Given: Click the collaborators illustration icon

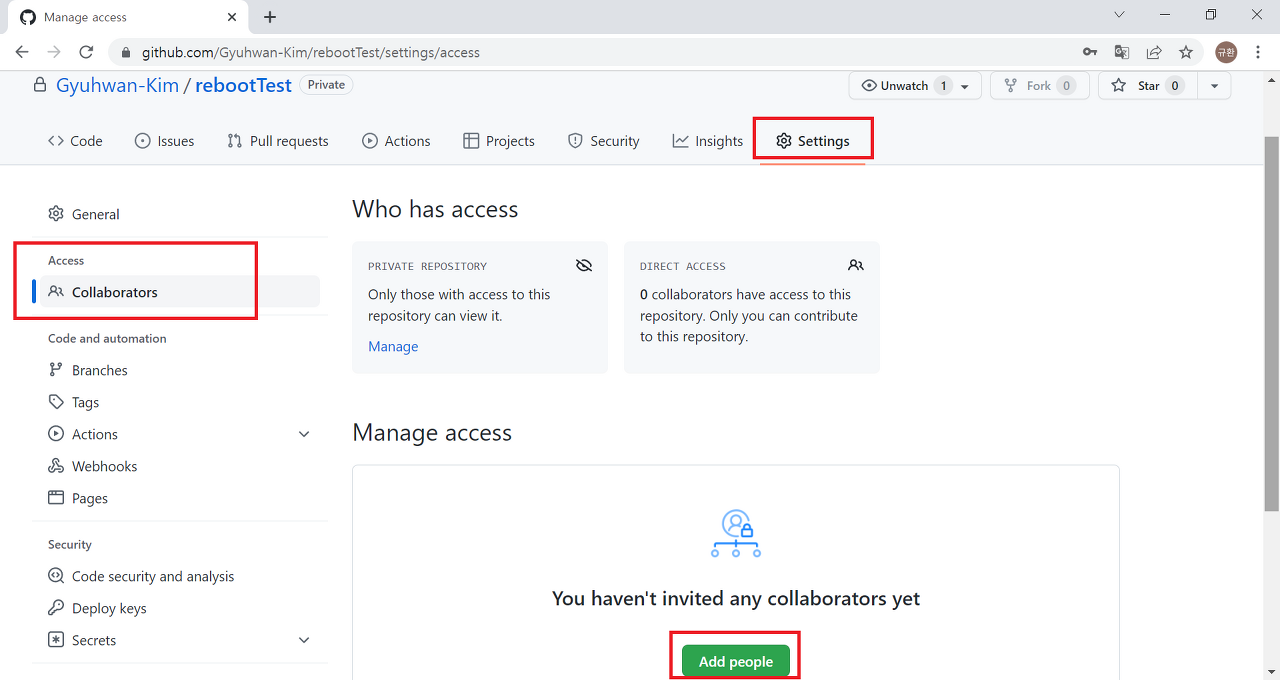Looking at the screenshot, I should coord(736,533).
